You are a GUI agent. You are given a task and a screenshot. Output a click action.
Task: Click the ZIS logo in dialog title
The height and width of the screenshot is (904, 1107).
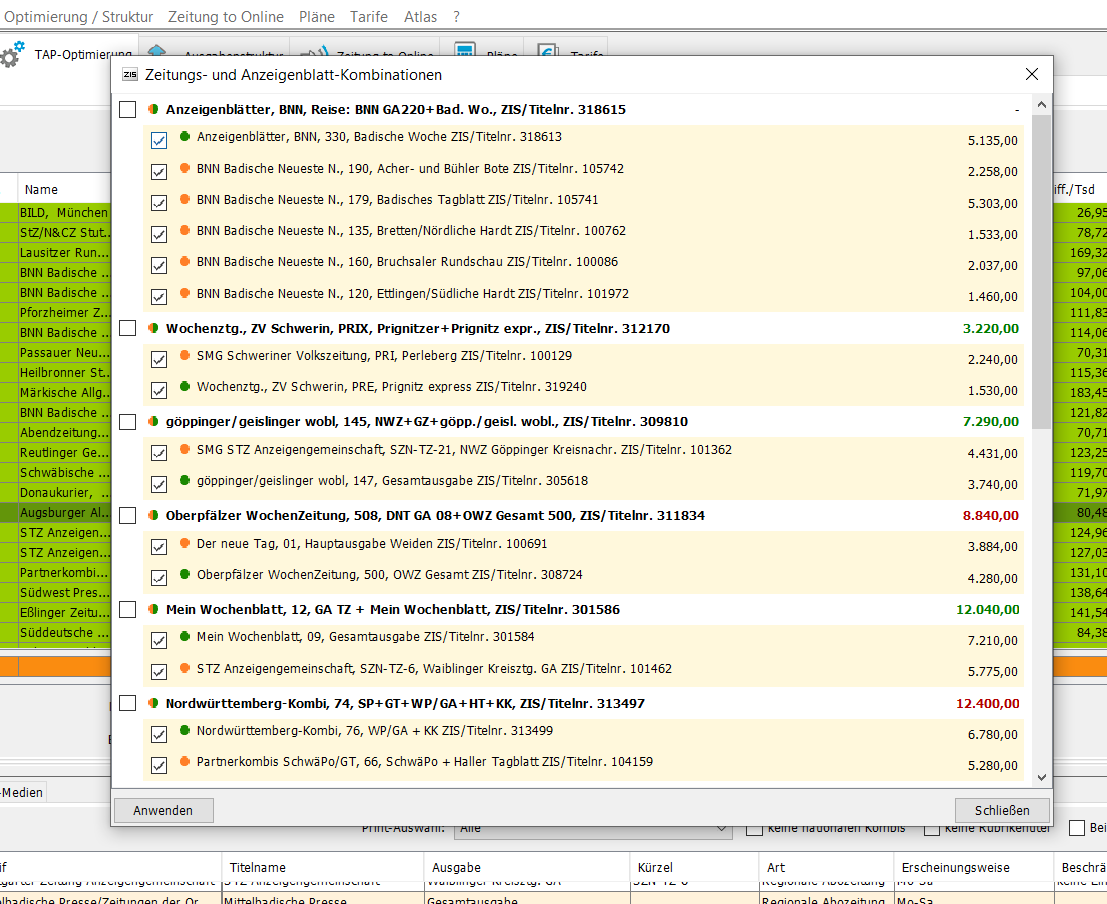click(x=130, y=75)
